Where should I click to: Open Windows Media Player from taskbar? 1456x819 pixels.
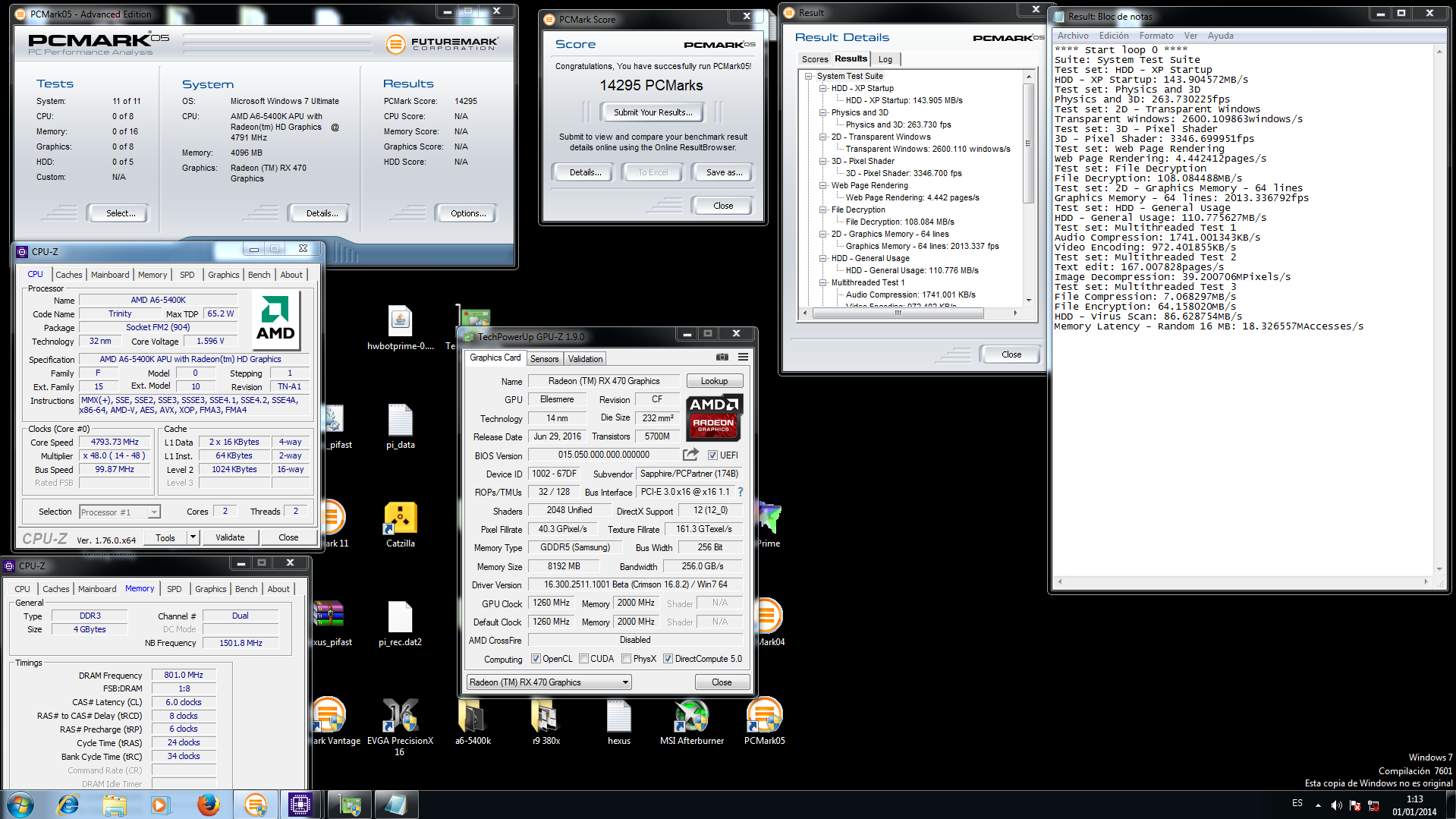[x=161, y=805]
